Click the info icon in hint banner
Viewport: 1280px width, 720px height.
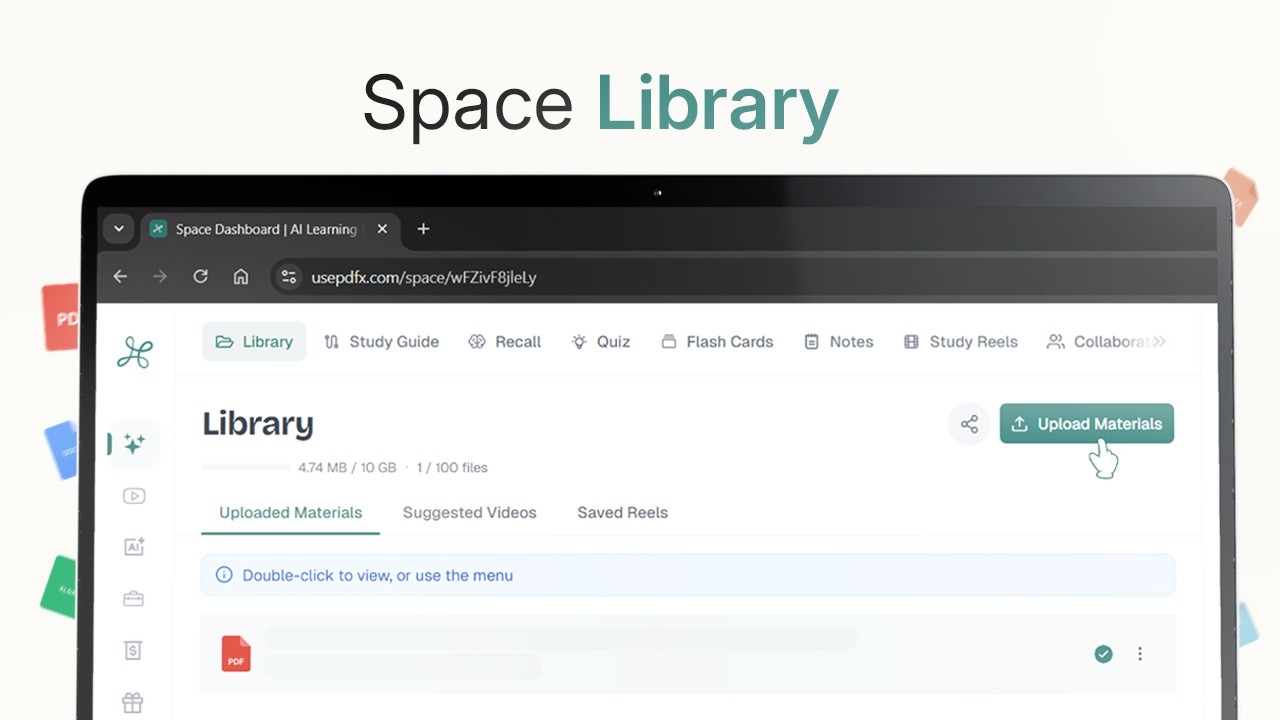[224, 575]
